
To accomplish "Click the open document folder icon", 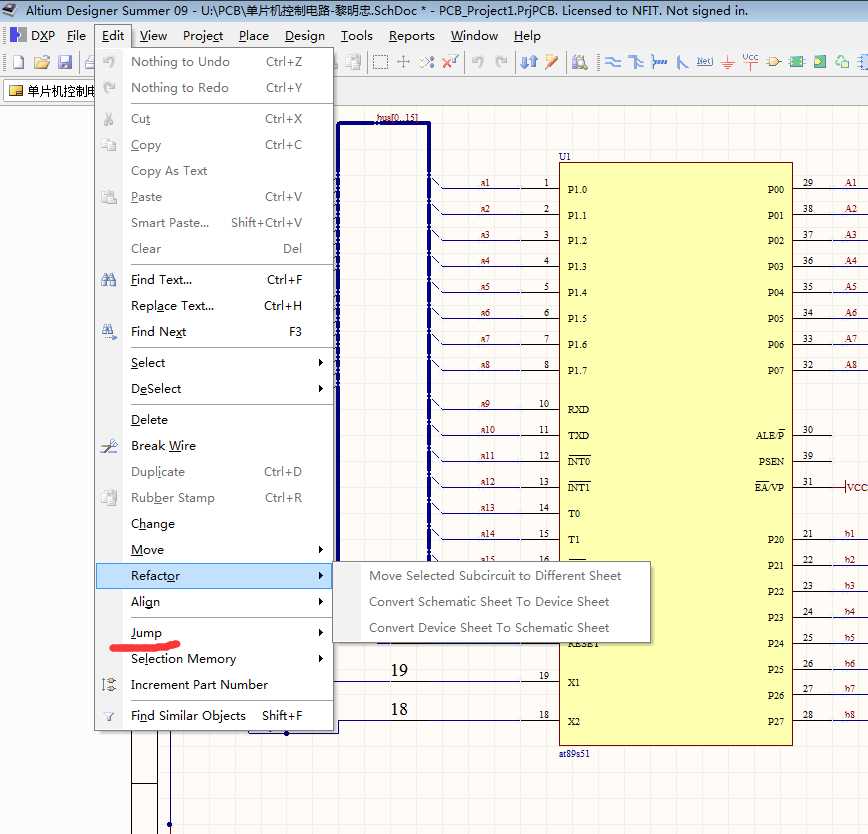I will pos(42,62).
